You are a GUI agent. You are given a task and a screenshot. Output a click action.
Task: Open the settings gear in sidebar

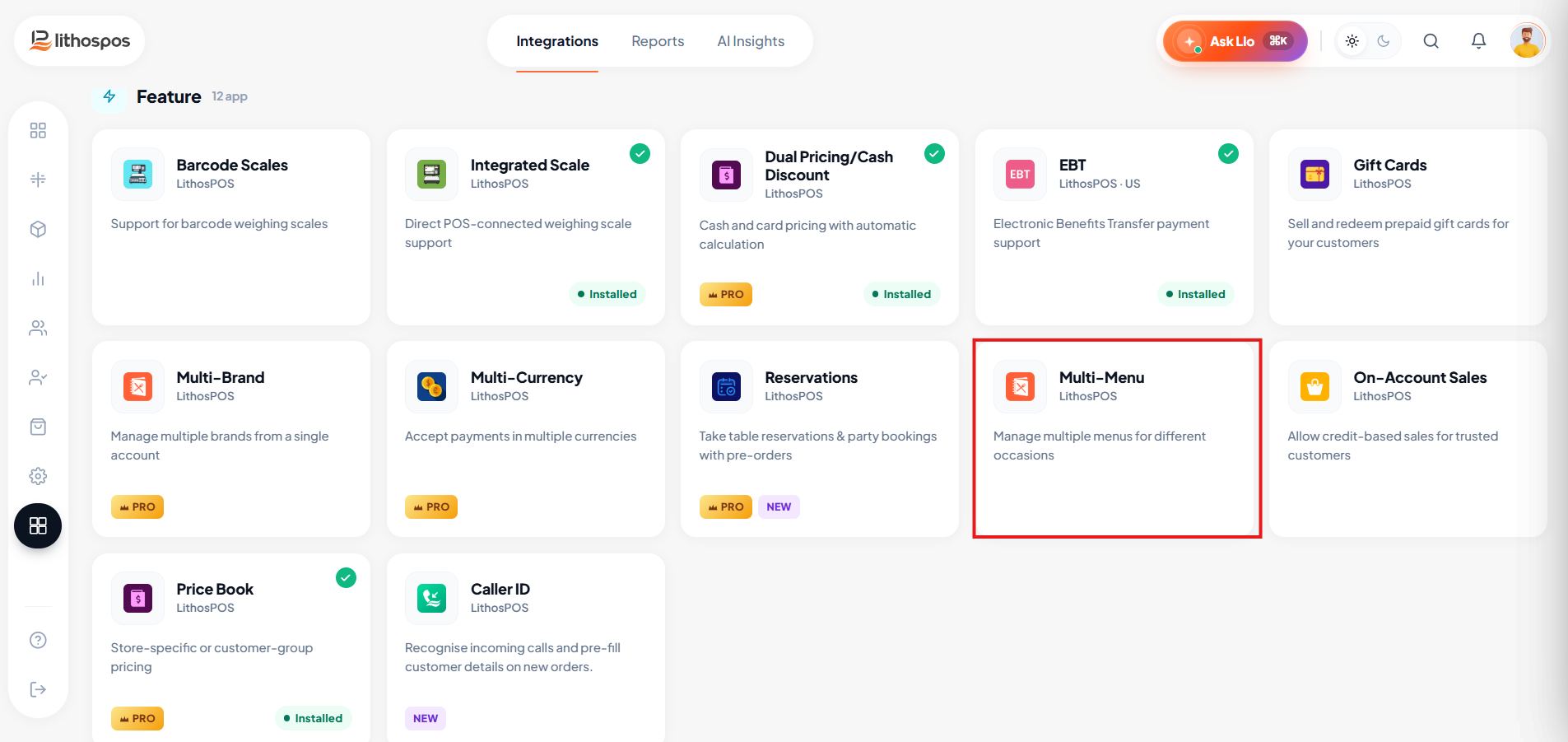point(38,476)
